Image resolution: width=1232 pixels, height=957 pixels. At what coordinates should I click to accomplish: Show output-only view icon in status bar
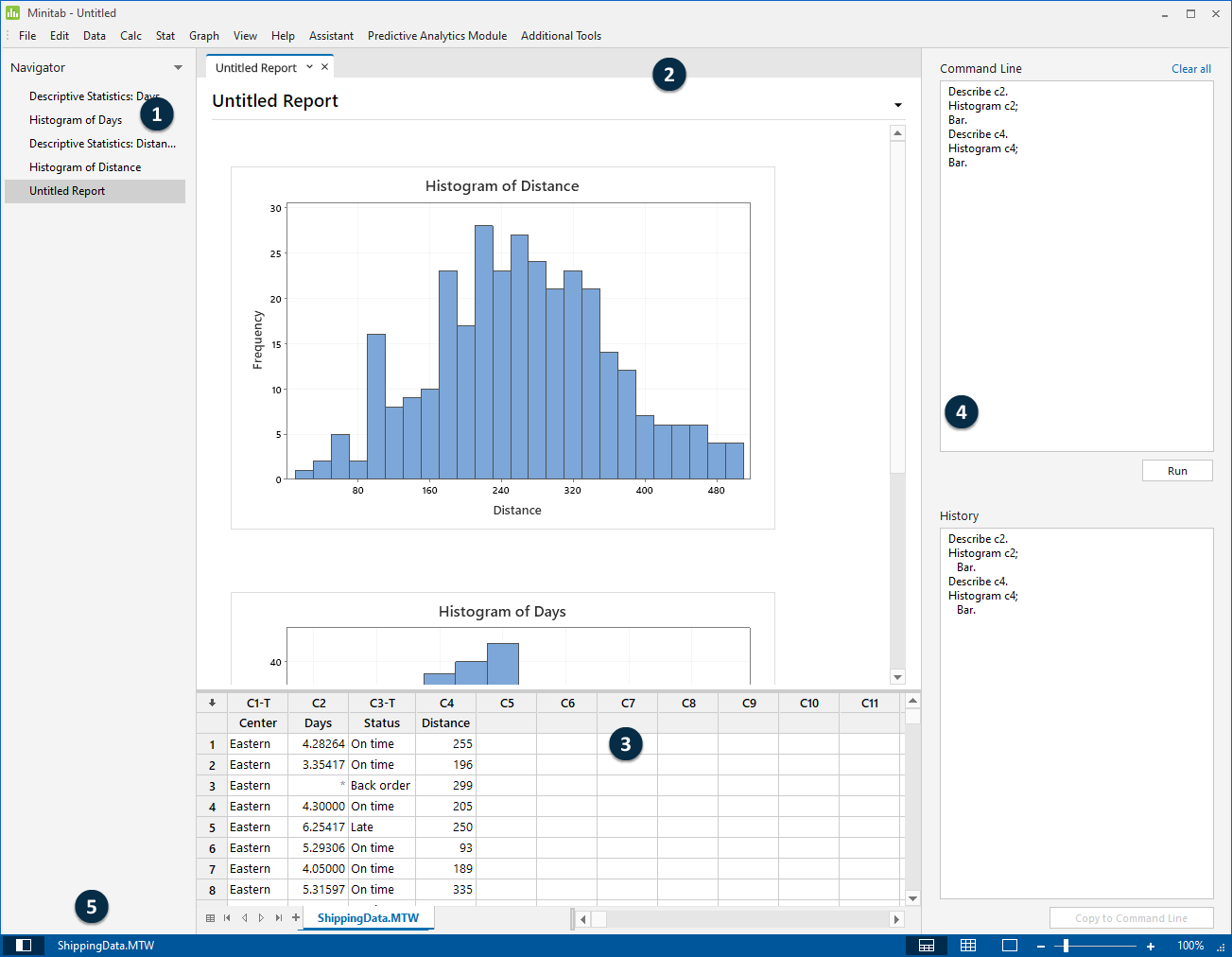[1009, 945]
